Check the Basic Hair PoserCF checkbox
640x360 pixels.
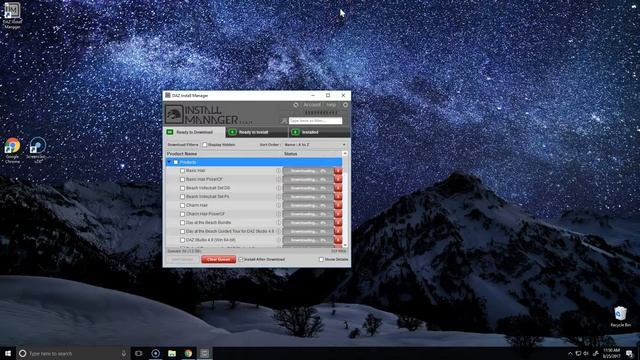click(182, 179)
